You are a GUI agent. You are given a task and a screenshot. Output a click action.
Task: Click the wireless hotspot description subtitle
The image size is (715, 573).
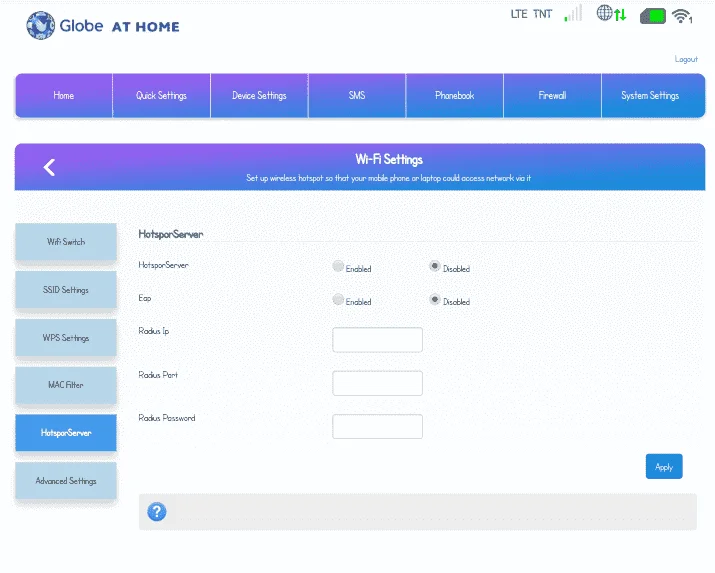click(x=389, y=178)
